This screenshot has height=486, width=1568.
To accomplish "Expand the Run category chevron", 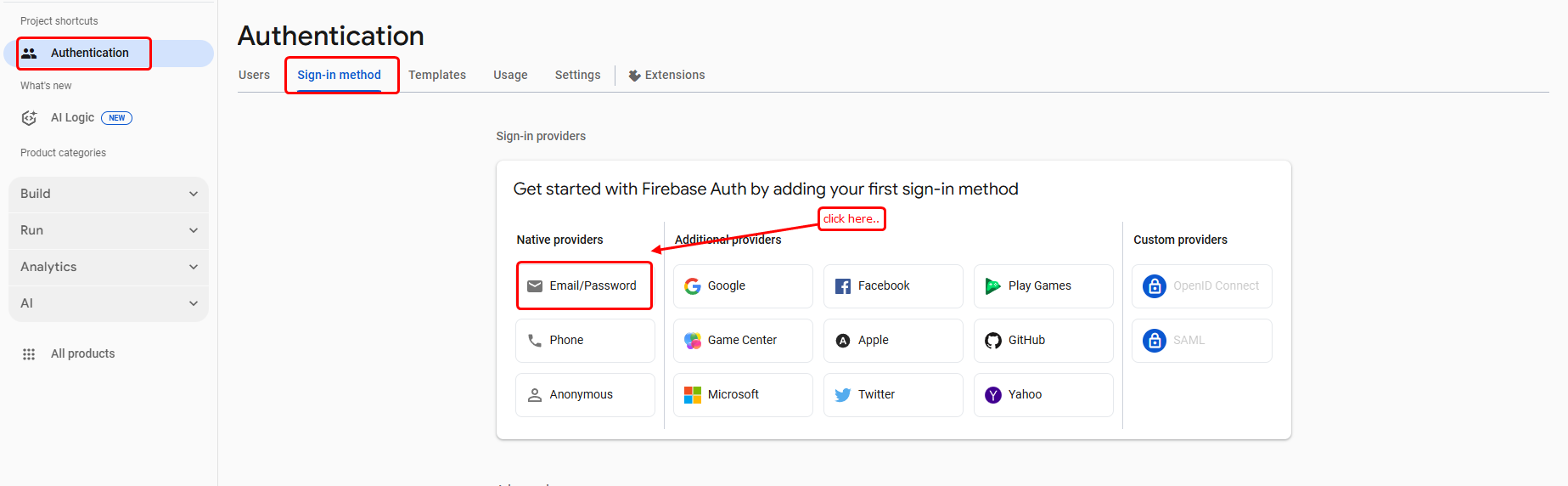I will (x=194, y=230).
